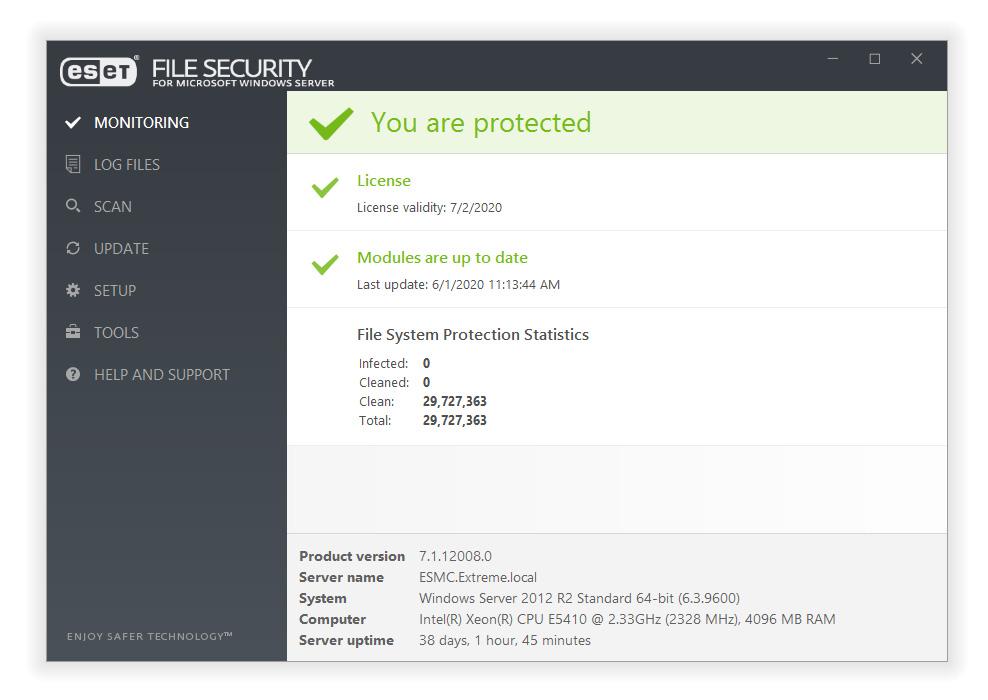Switch to the Update section

click(121, 249)
